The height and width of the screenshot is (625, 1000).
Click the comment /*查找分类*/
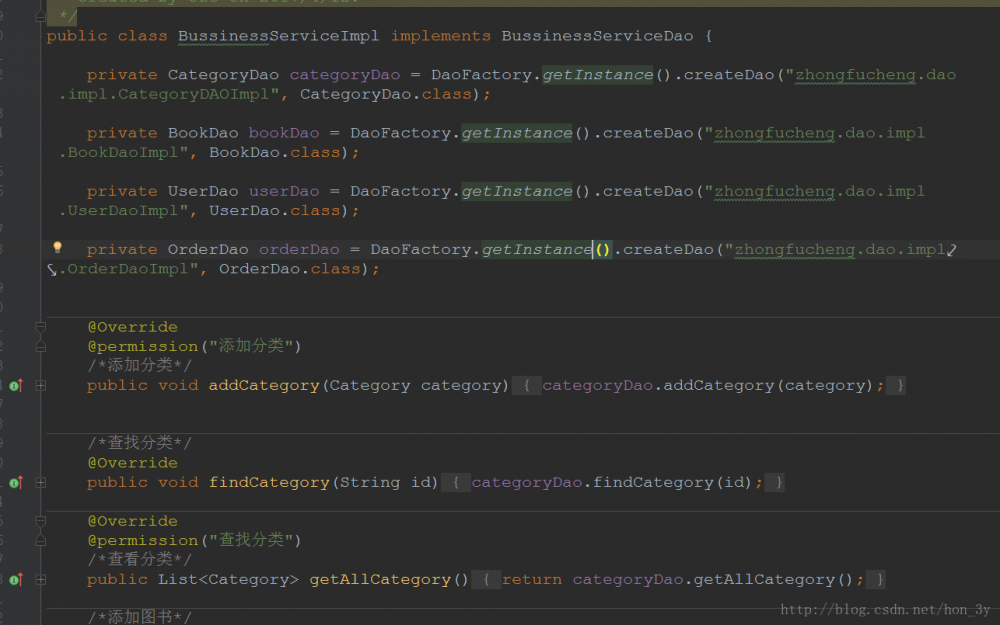click(x=139, y=443)
